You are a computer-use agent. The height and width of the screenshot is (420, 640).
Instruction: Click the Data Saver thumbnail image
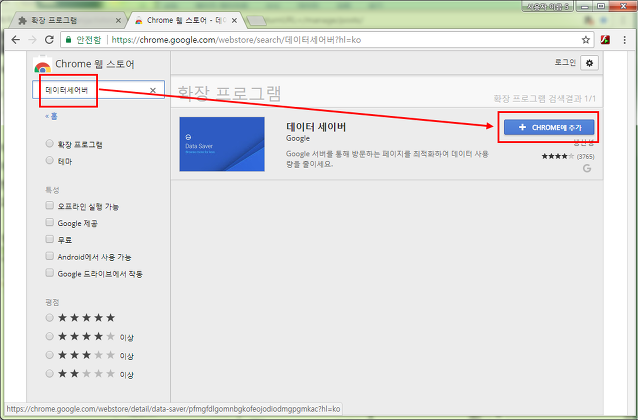coord(222,144)
